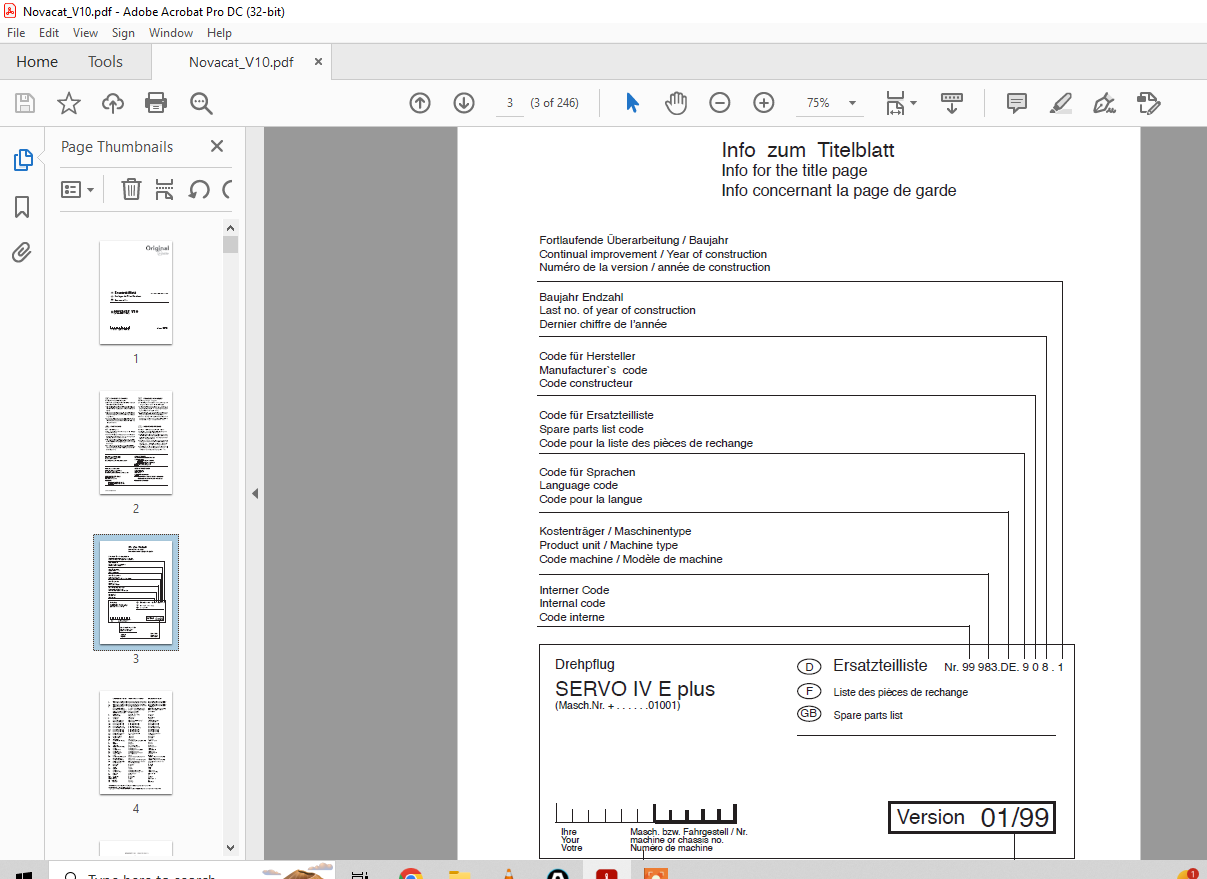Open the Window menu
The width and height of the screenshot is (1207, 879).
(171, 33)
